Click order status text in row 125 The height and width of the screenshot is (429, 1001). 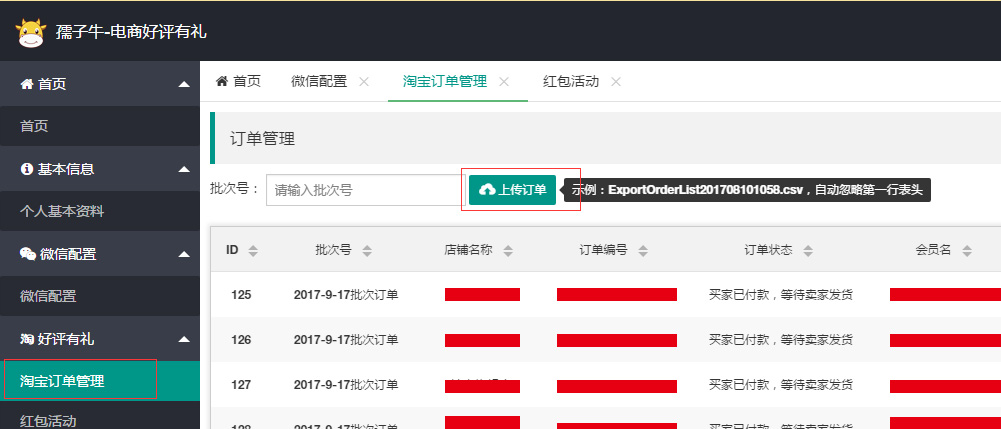coord(781,295)
